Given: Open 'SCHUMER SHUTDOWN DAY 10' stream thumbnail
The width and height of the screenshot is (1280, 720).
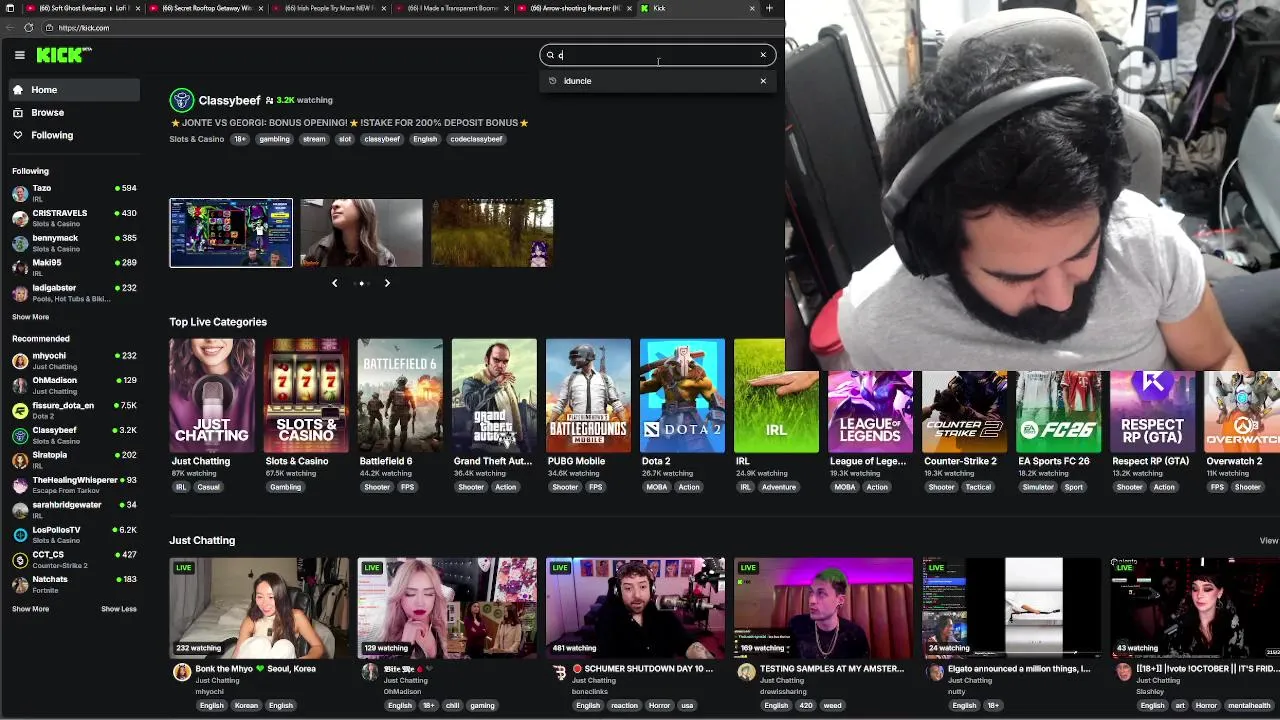Looking at the screenshot, I should pyautogui.click(x=635, y=607).
